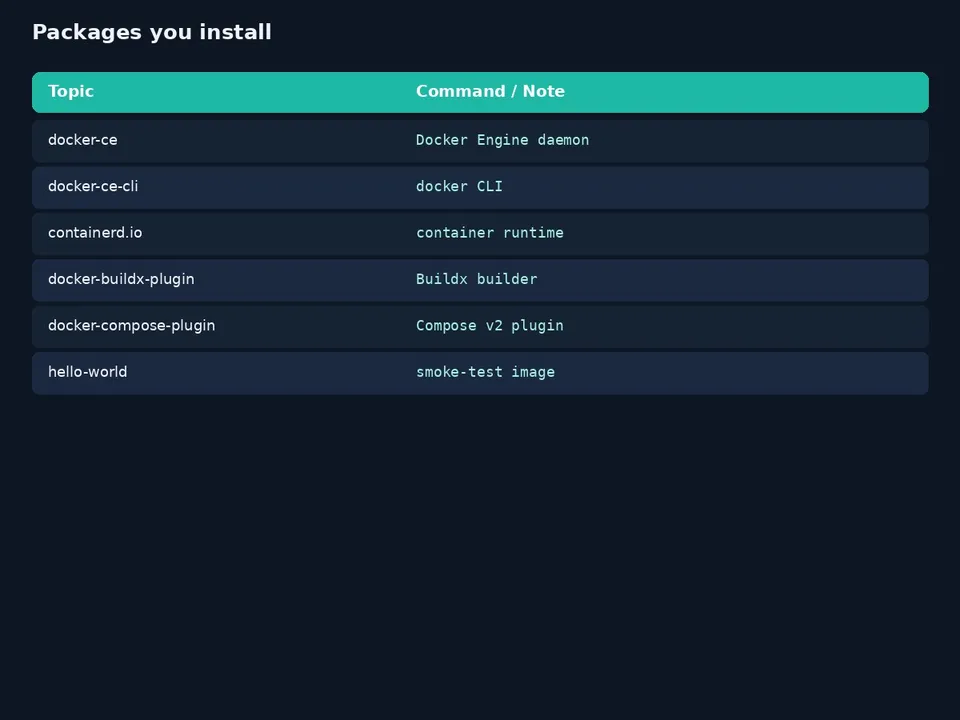Click the 'docker-ce' topic cell
The width and height of the screenshot is (960, 720).
83,140
